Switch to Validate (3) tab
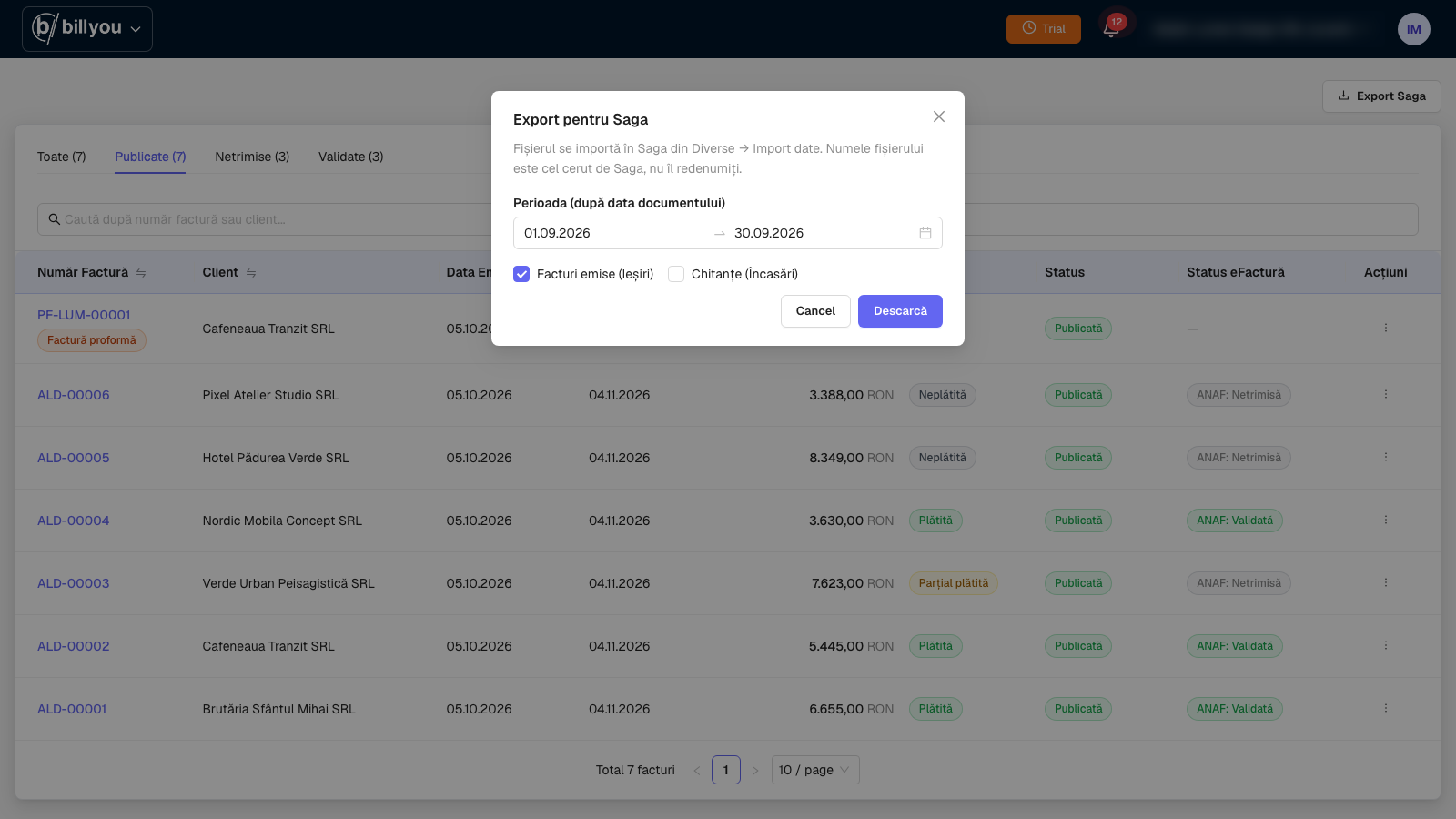1456x819 pixels. pos(351,157)
